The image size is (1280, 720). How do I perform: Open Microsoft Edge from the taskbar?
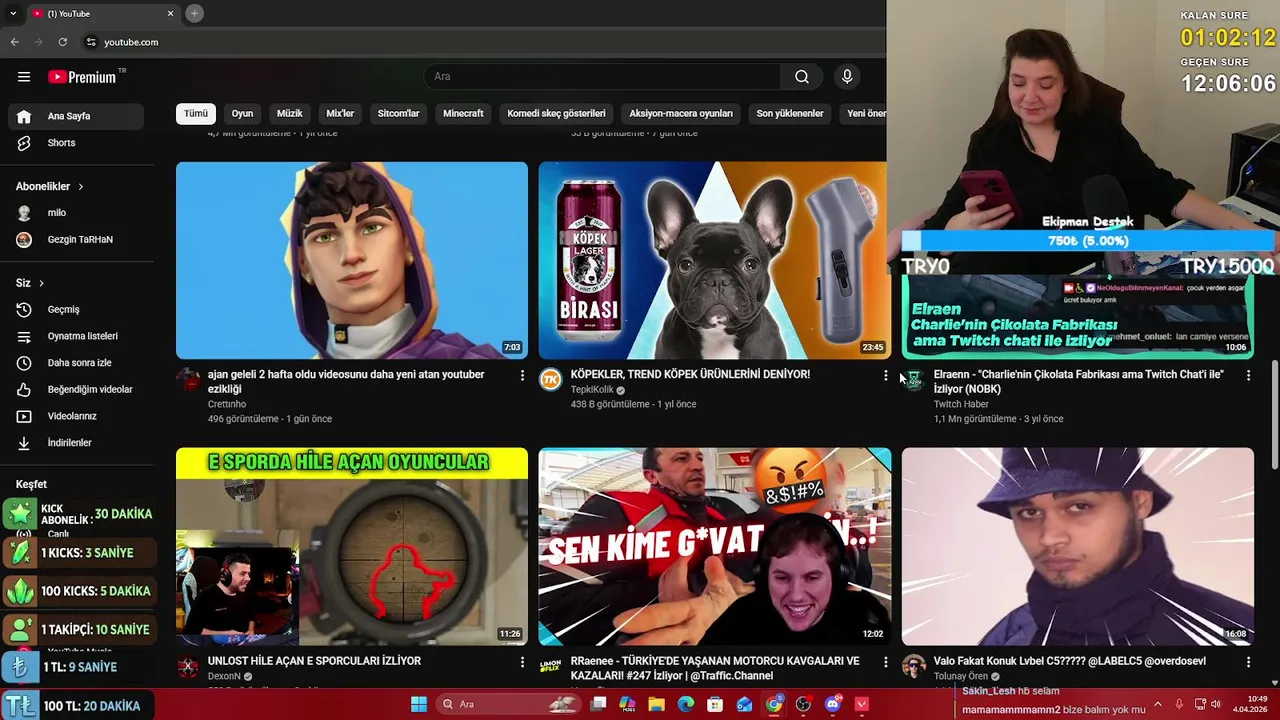pos(686,704)
